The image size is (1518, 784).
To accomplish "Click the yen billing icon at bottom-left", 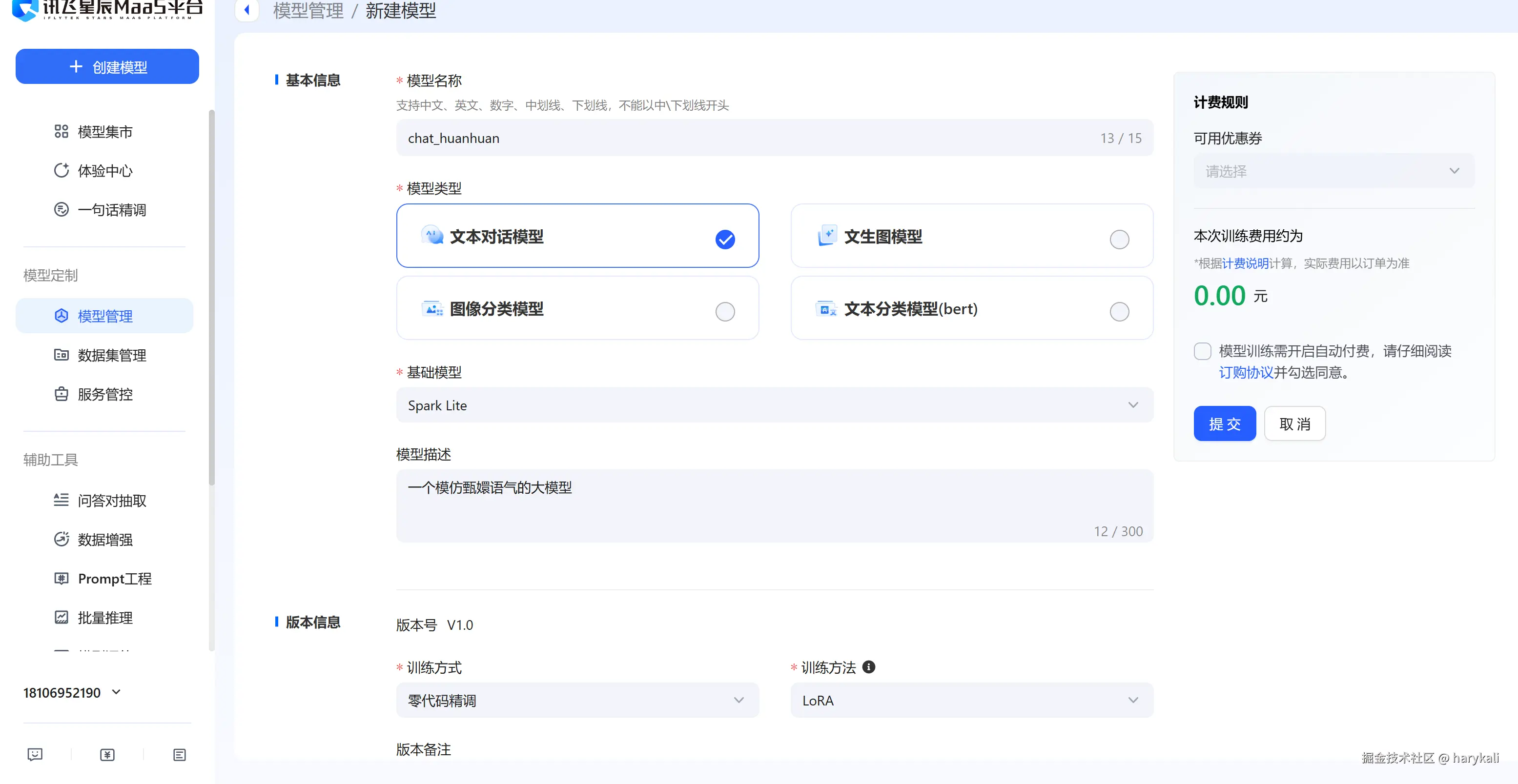I will (x=107, y=755).
